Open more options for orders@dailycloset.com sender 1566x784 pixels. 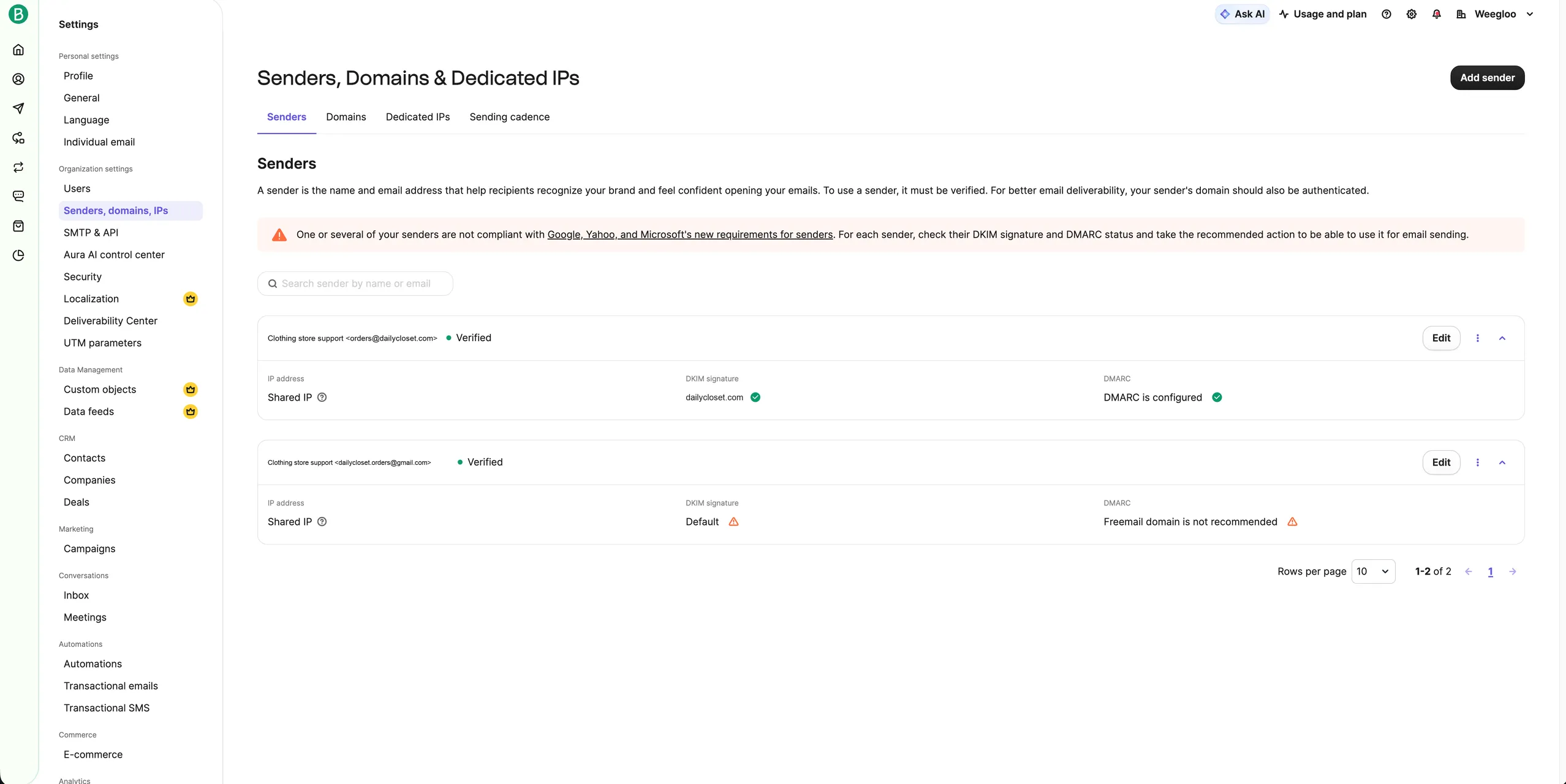(x=1478, y=338)
